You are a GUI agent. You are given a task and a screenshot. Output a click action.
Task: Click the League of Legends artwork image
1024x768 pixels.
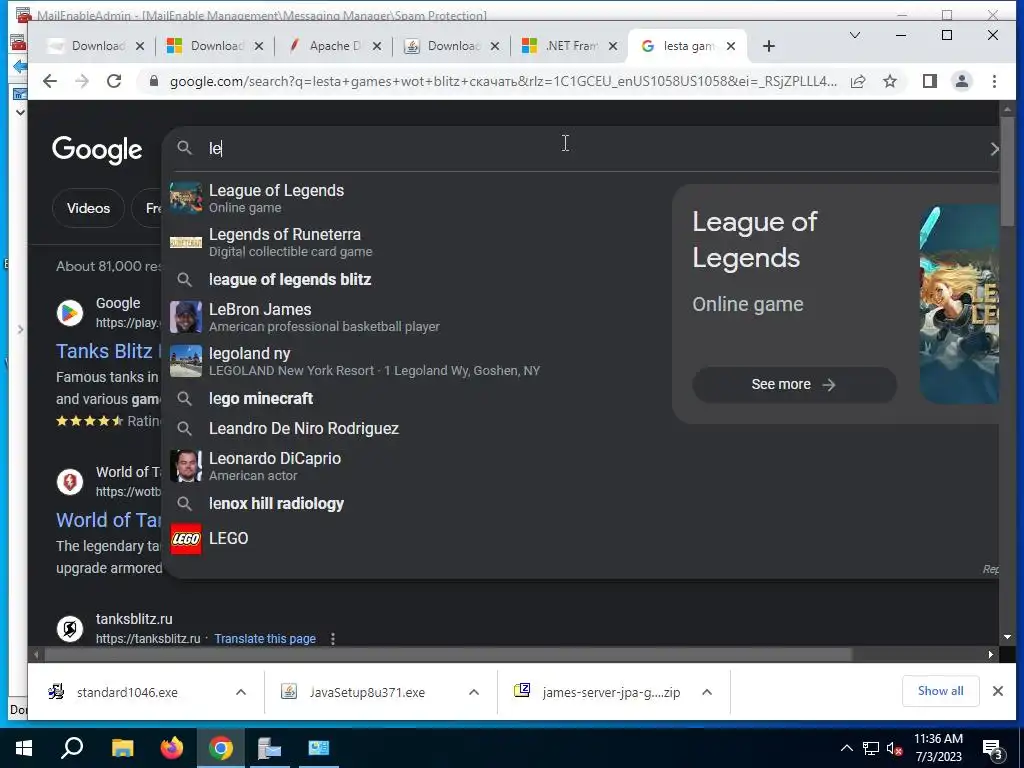[959, 304]
